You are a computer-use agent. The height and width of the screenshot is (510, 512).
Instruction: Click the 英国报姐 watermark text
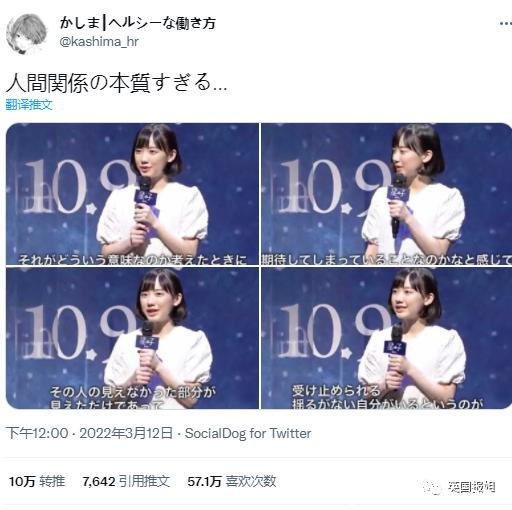471,487
